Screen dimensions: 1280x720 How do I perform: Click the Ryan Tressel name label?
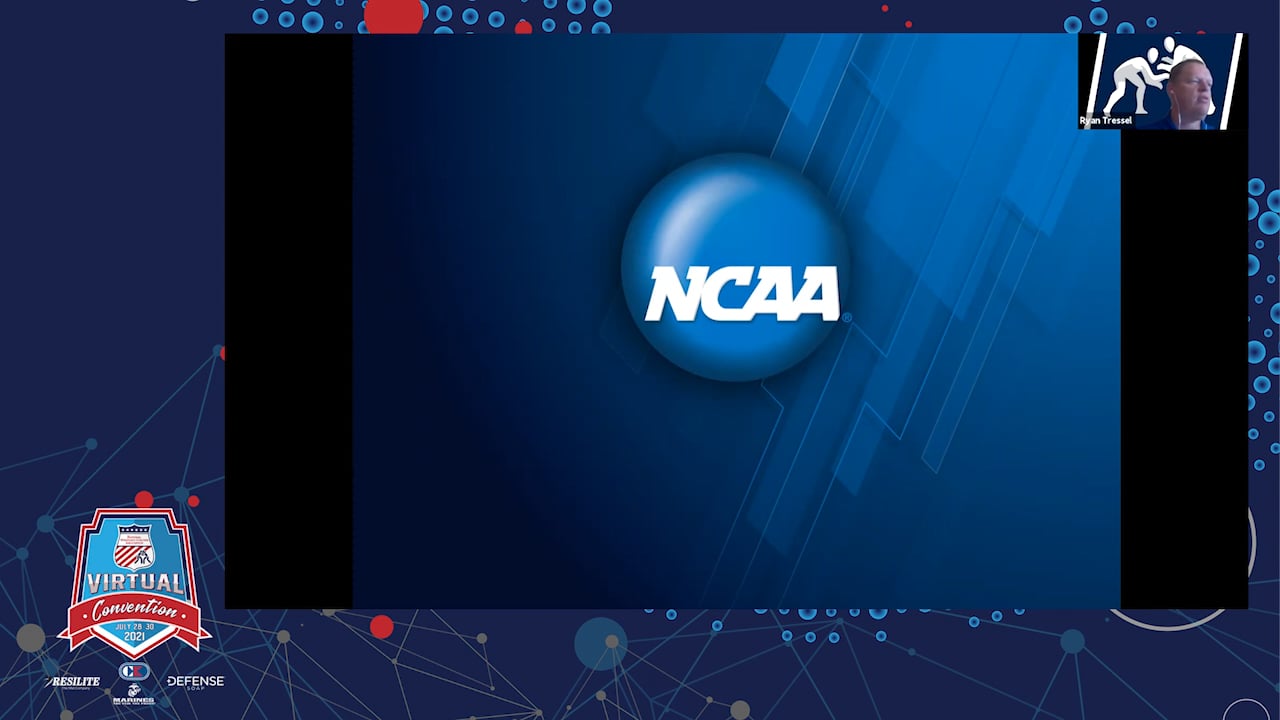point(1106,121)
